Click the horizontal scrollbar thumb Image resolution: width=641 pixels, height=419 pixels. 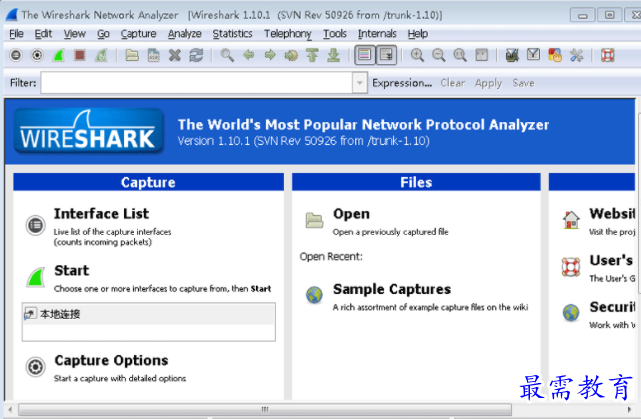[265, 409]
